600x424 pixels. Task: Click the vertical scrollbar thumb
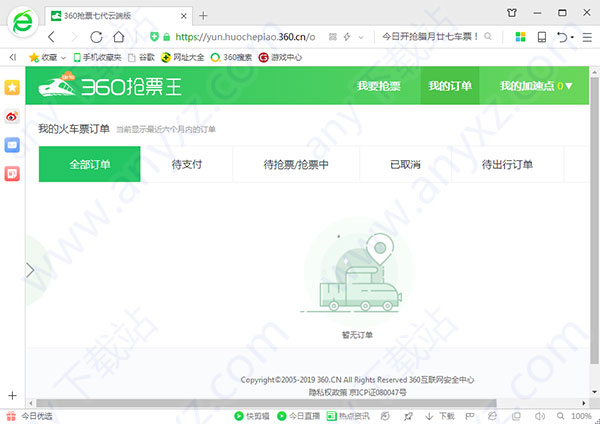pos(594,220)
